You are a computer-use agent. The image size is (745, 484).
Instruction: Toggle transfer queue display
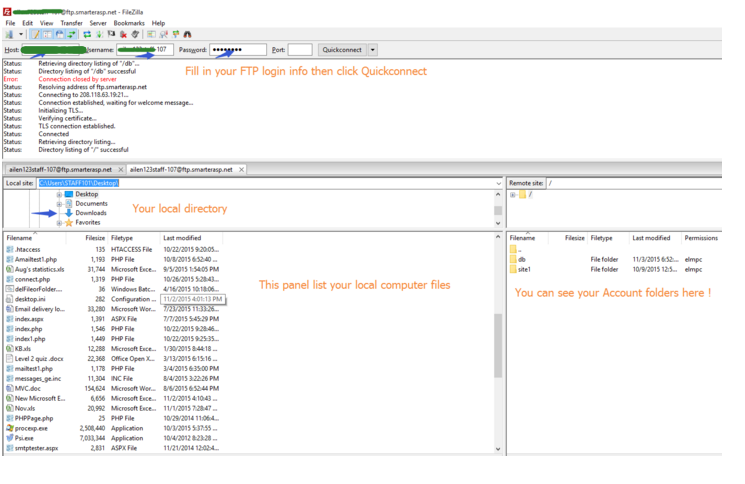(x=71, y=34)
